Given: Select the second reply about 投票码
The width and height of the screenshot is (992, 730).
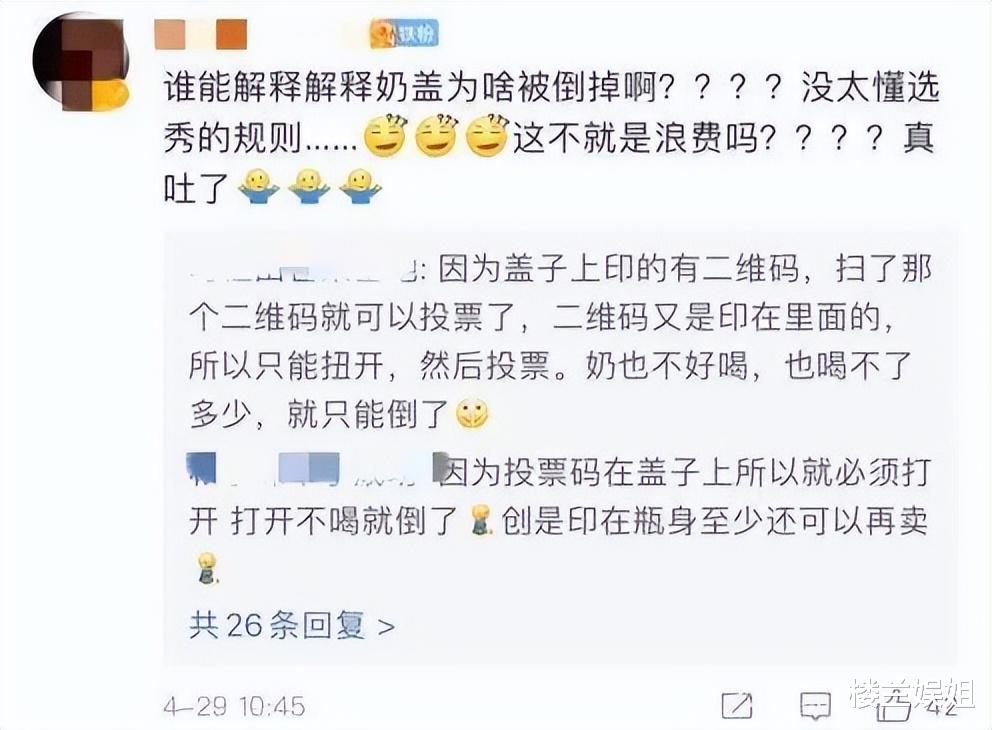Looking at the screenshot, I should pos(560,517).
